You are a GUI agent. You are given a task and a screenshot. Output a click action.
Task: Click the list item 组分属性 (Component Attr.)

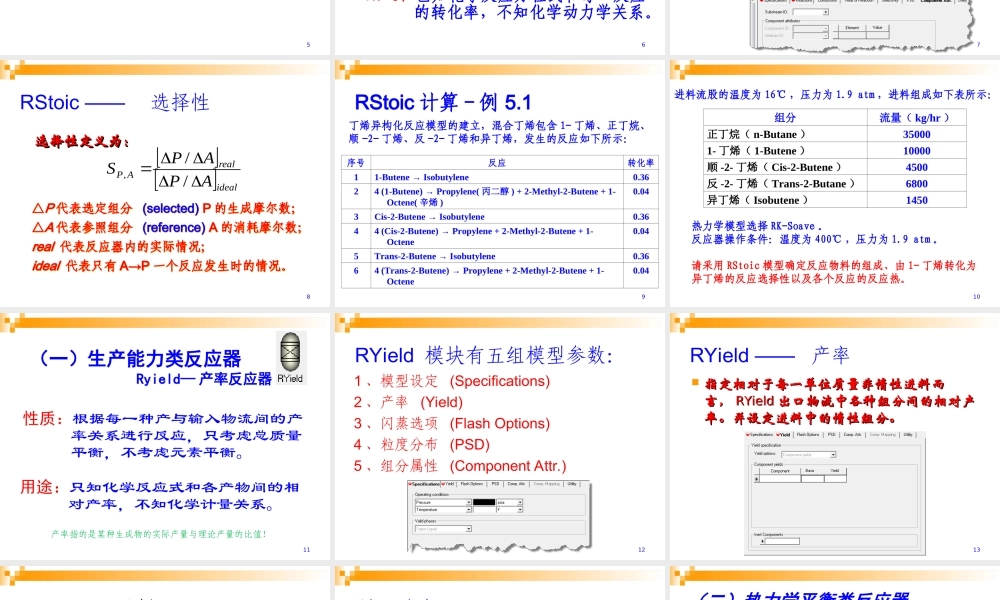click(x=460, y=466)
